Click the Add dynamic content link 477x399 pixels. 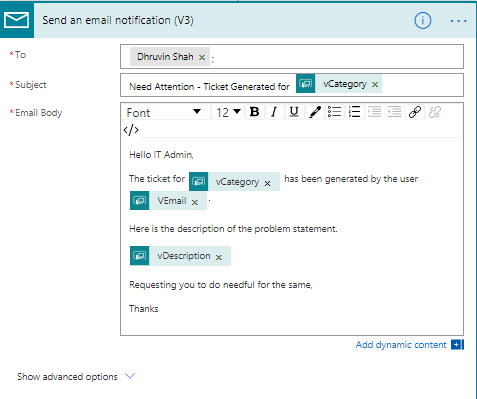(401, 345)
